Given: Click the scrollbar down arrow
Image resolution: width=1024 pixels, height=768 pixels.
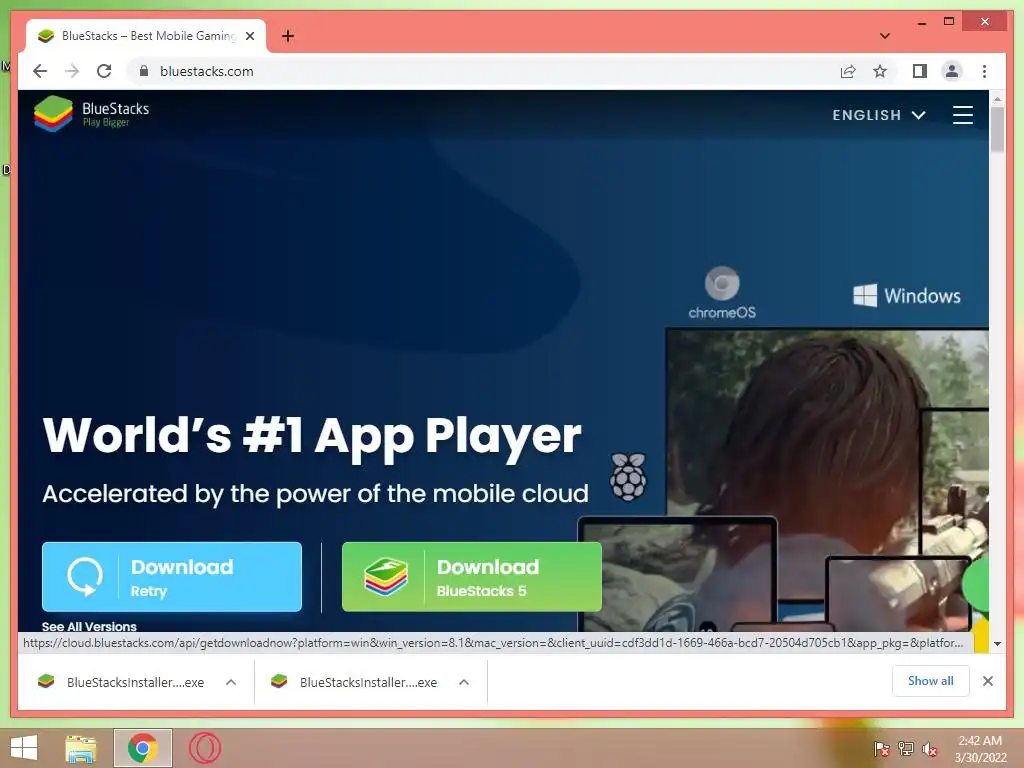Looking at the screenshot, I should [997, 644].
